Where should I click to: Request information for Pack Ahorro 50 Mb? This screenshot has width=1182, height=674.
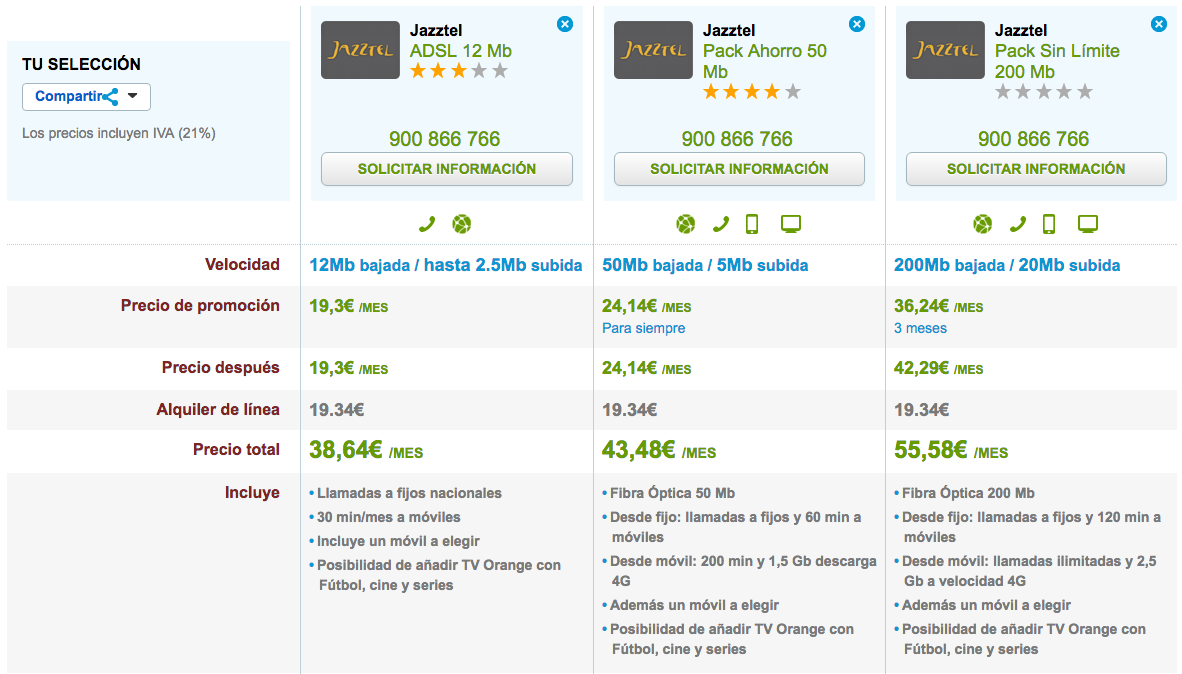click(739, 169)
